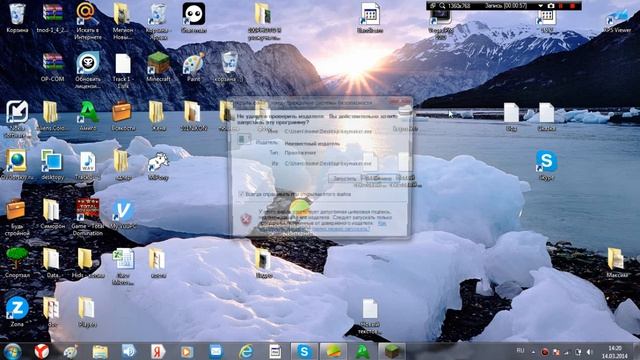Image resolution: width=640 pixels, height=360 pixels.
Task: Open the media player taskbar icon
Action: [187, 351]
